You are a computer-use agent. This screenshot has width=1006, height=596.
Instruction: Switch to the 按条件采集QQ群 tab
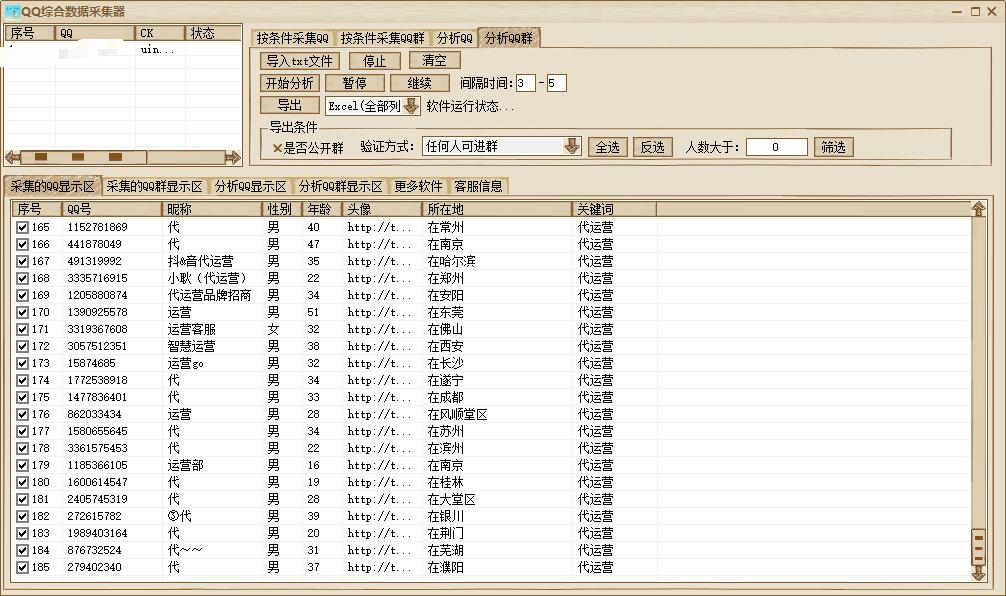382,38
